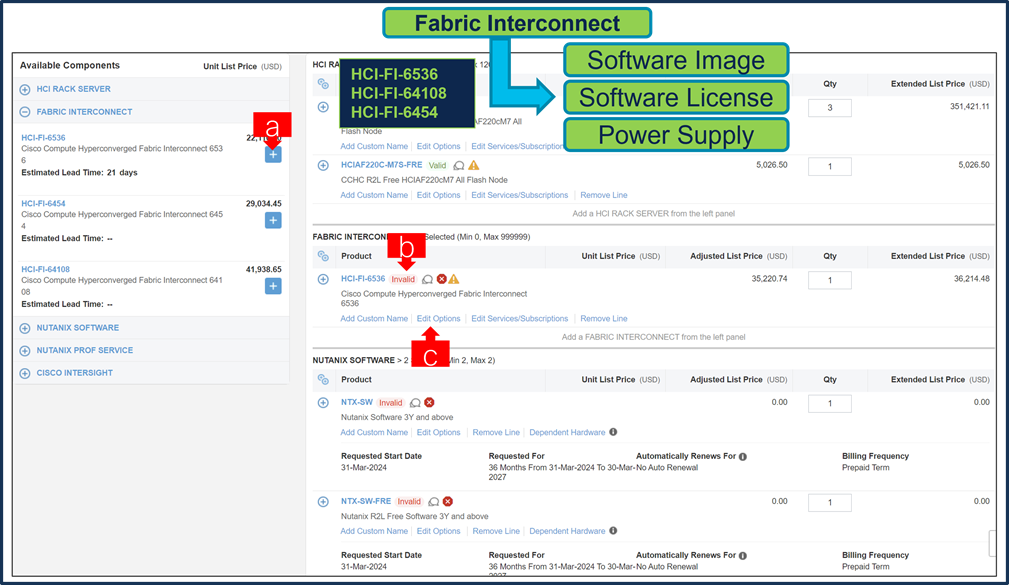This screenshot has height=585, width=1009.
Task: Click the link icon in HCI Rack Server header
Action: point(323,84)
